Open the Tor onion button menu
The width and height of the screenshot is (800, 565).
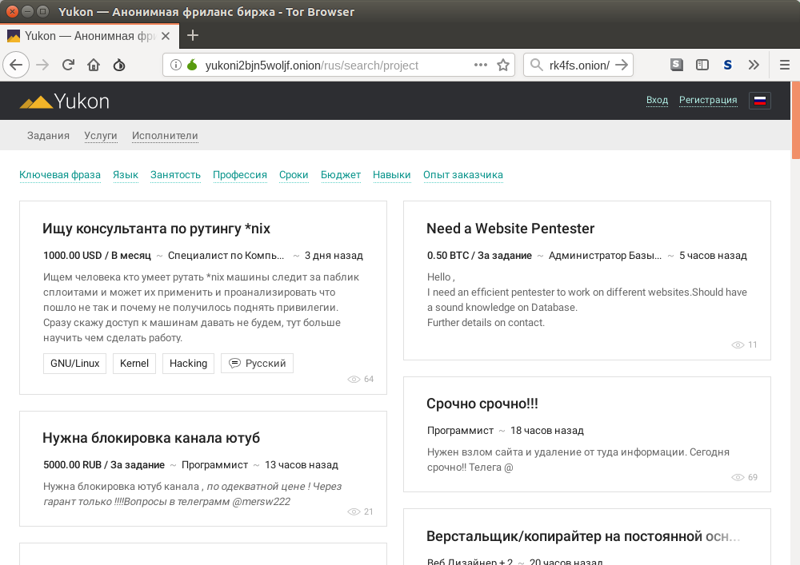point(119,65)
